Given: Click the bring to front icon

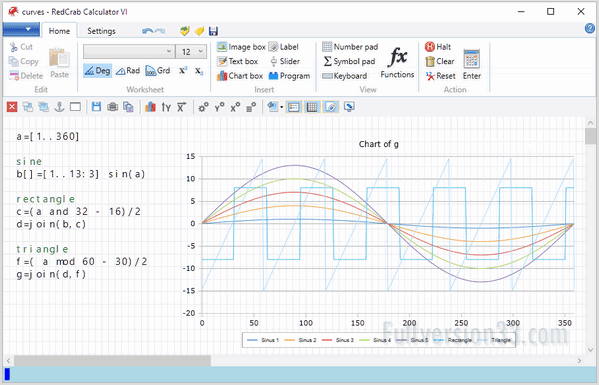Looking at the screenshot, I should (x=28, y=107).
